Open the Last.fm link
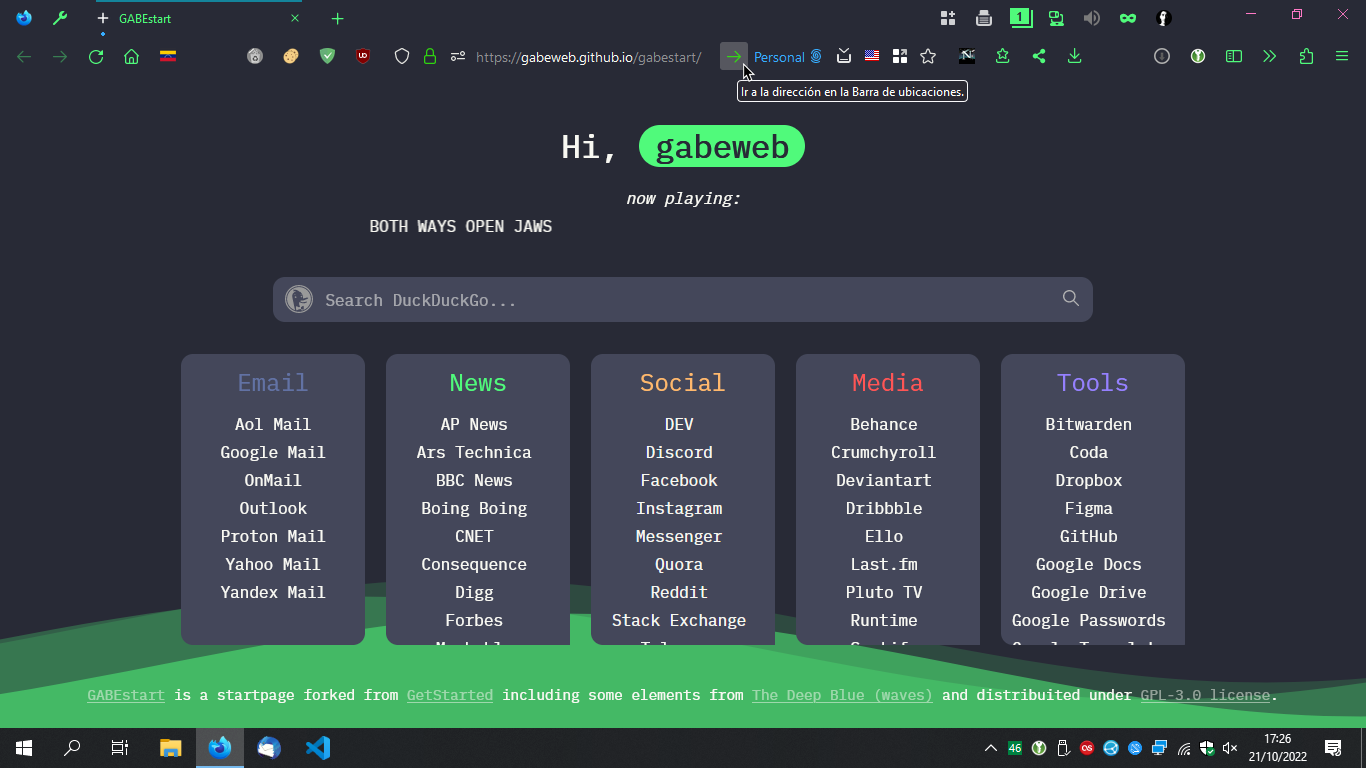Image resolution: width=1366 pixels, height=768 pixels. (x=884, y=564)
